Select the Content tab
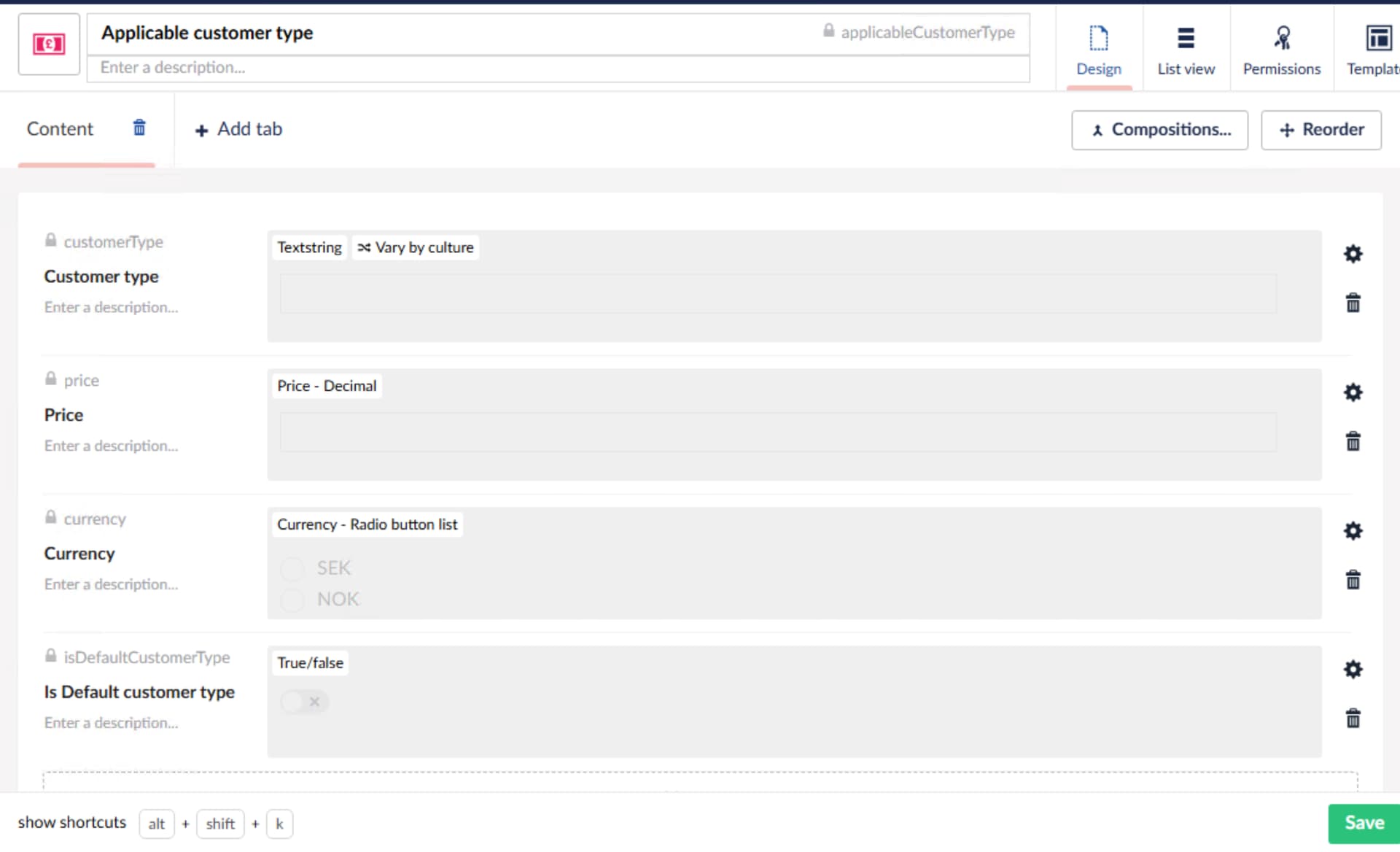The height and width of the screenshot is (852, 1400). click(x=60, y=129)
